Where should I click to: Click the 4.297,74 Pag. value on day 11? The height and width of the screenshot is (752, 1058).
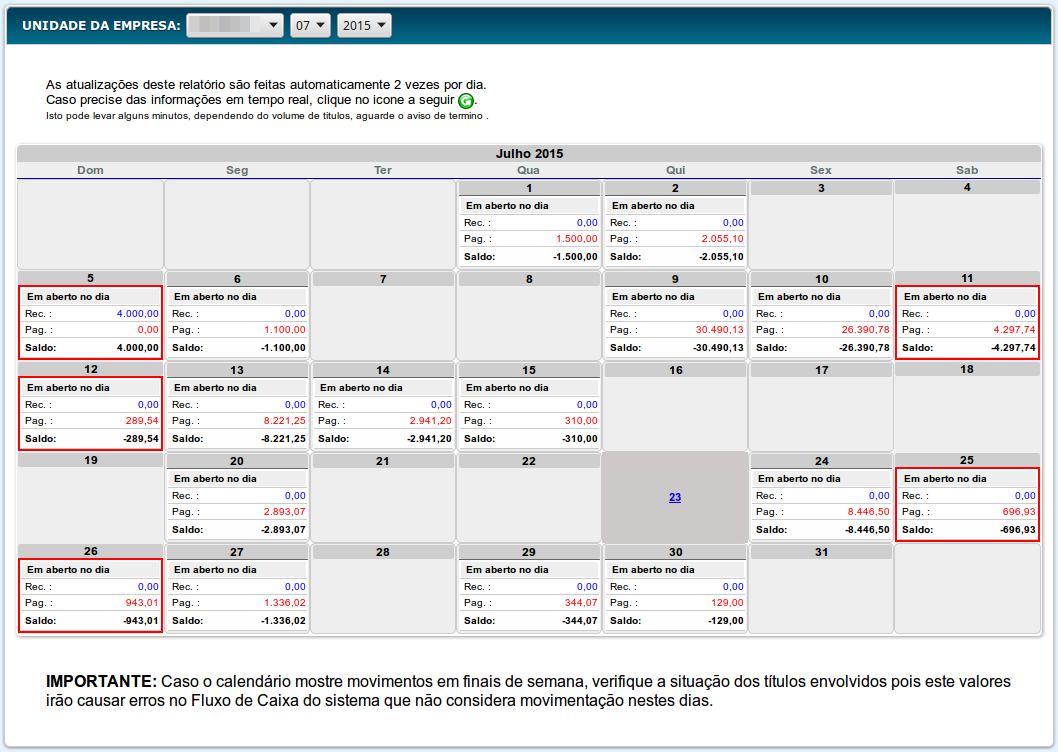1014,330
